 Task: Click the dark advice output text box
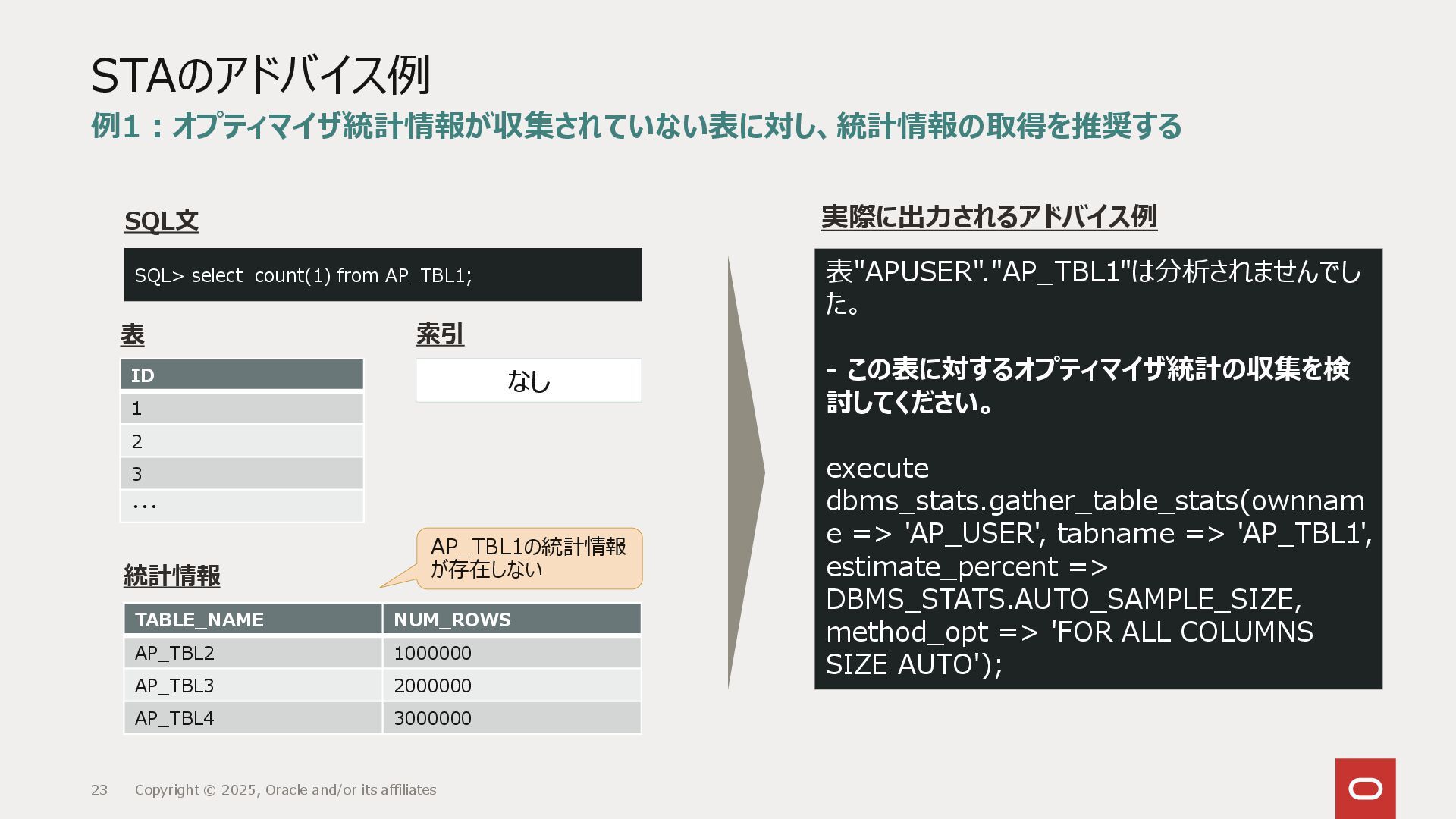click(x=1097, y=468)
